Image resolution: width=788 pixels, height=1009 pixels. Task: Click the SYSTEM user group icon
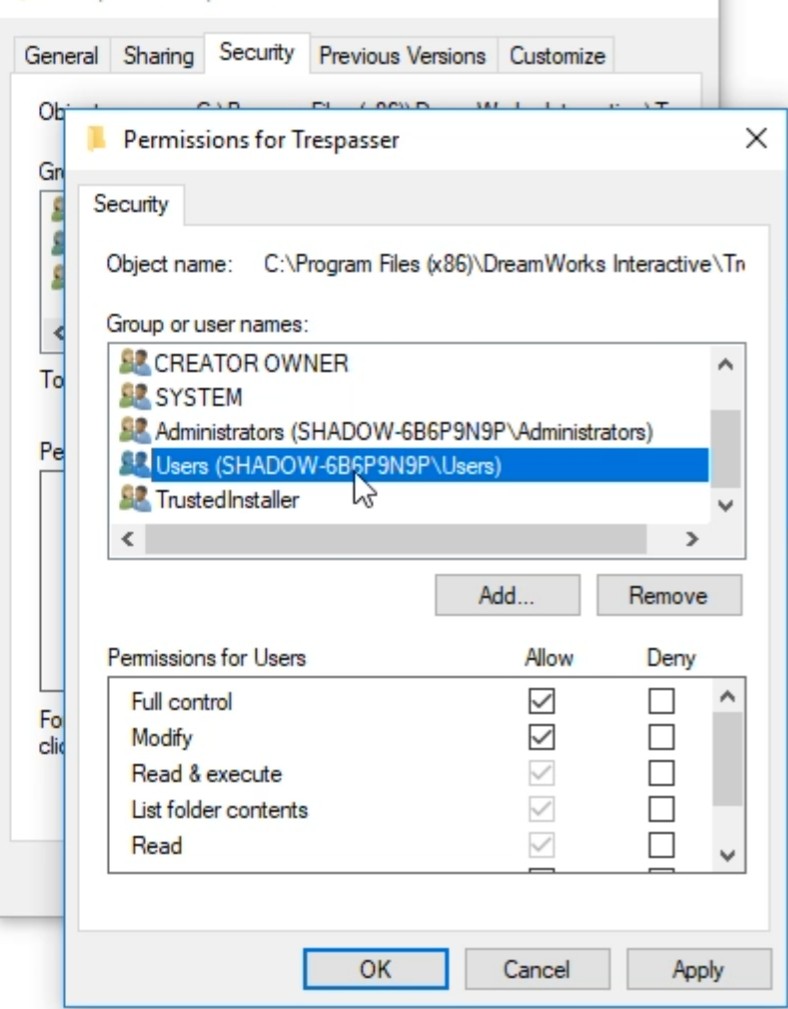click(134, 397)
